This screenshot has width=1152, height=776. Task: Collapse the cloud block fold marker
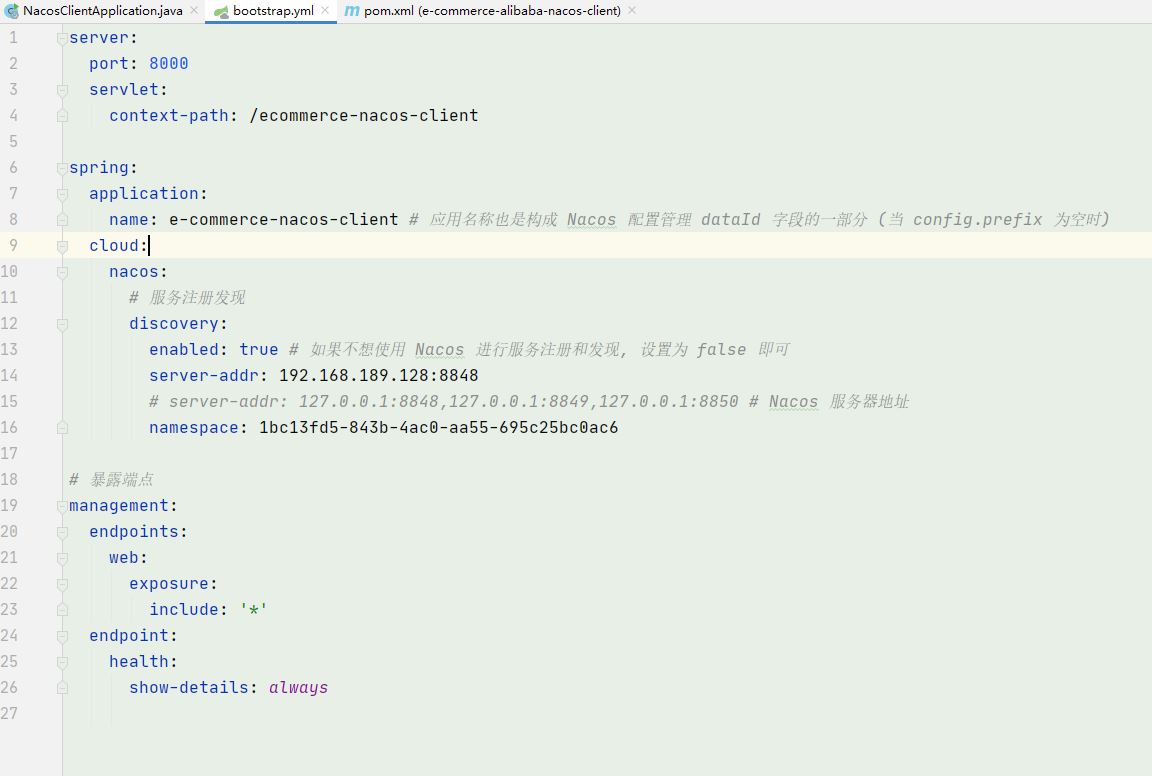pyautogui.click(x=62, y=246)
